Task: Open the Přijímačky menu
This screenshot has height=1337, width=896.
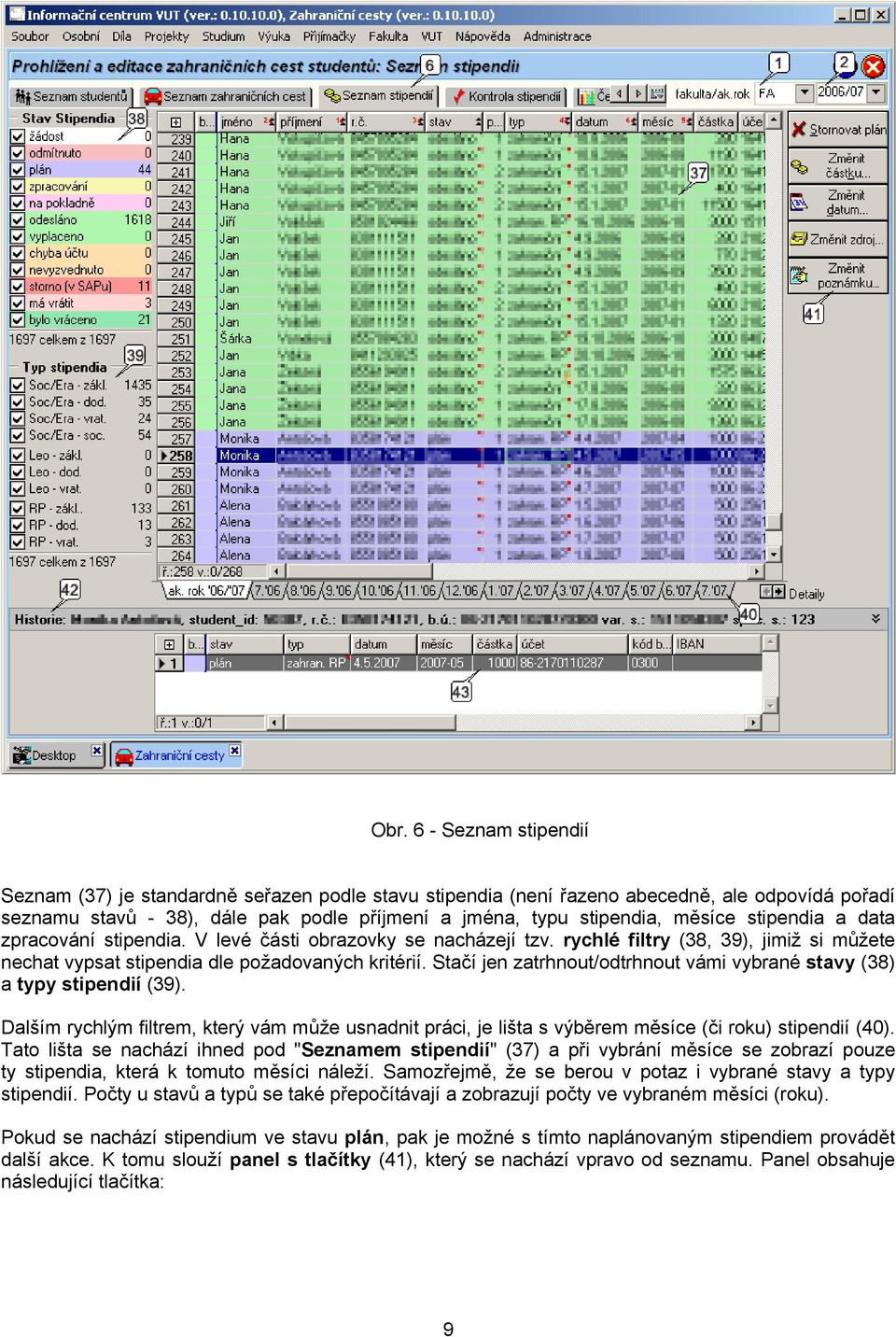Action: pyautogui.click(x=329, y=36)
